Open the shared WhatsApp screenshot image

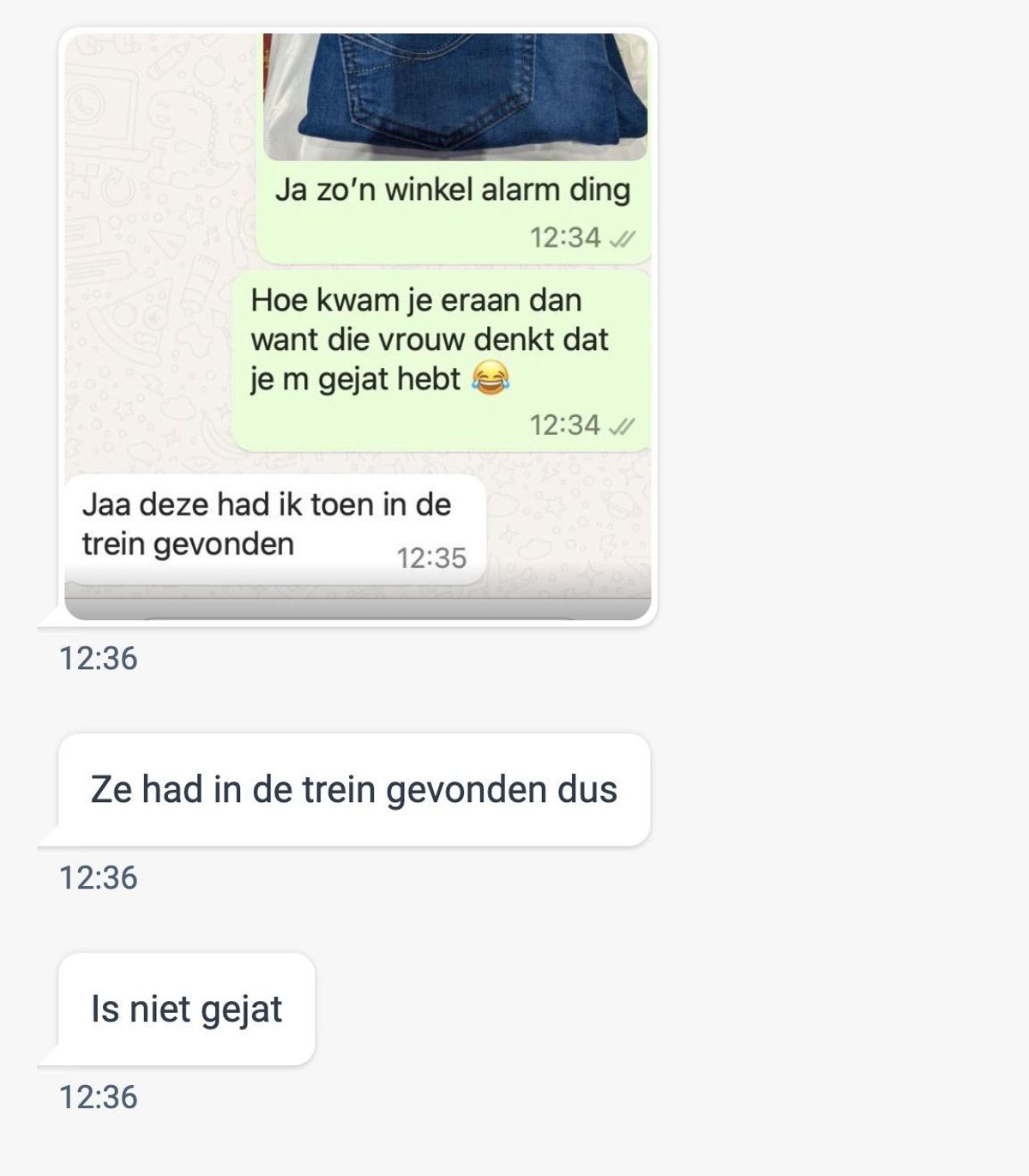point(358,327)
